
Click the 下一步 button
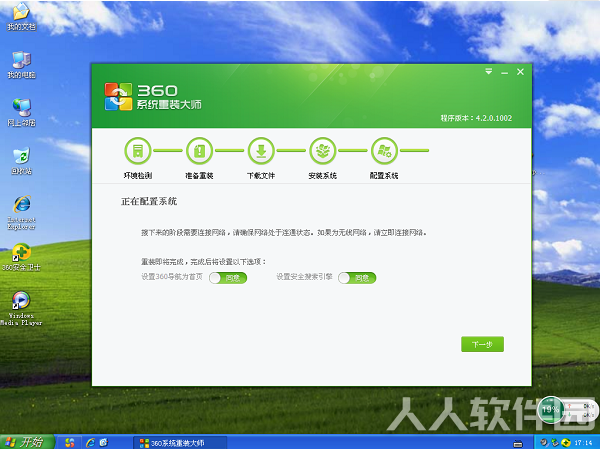[482, 344]
